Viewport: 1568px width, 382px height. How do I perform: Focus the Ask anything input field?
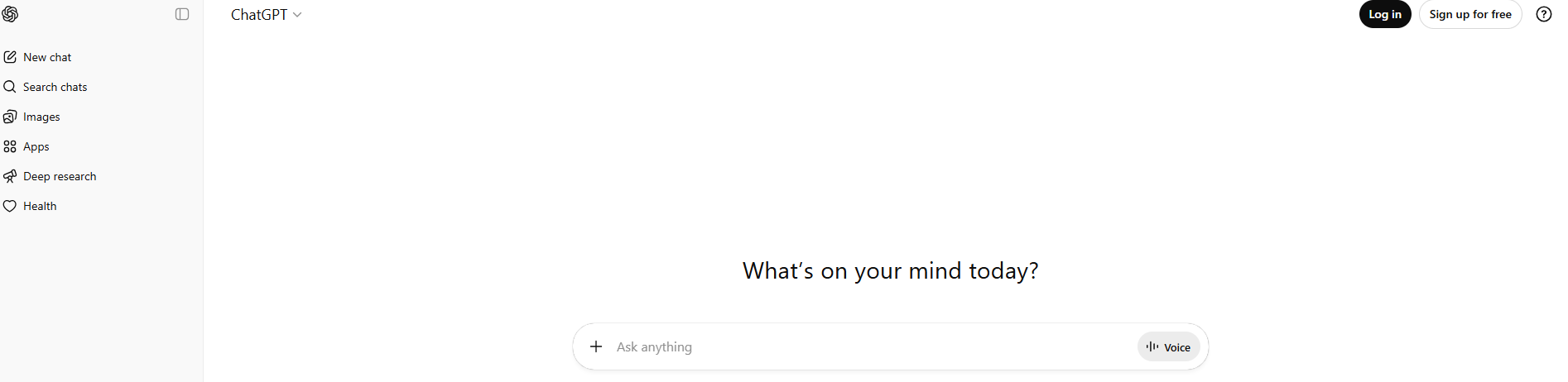click(869, 347)
